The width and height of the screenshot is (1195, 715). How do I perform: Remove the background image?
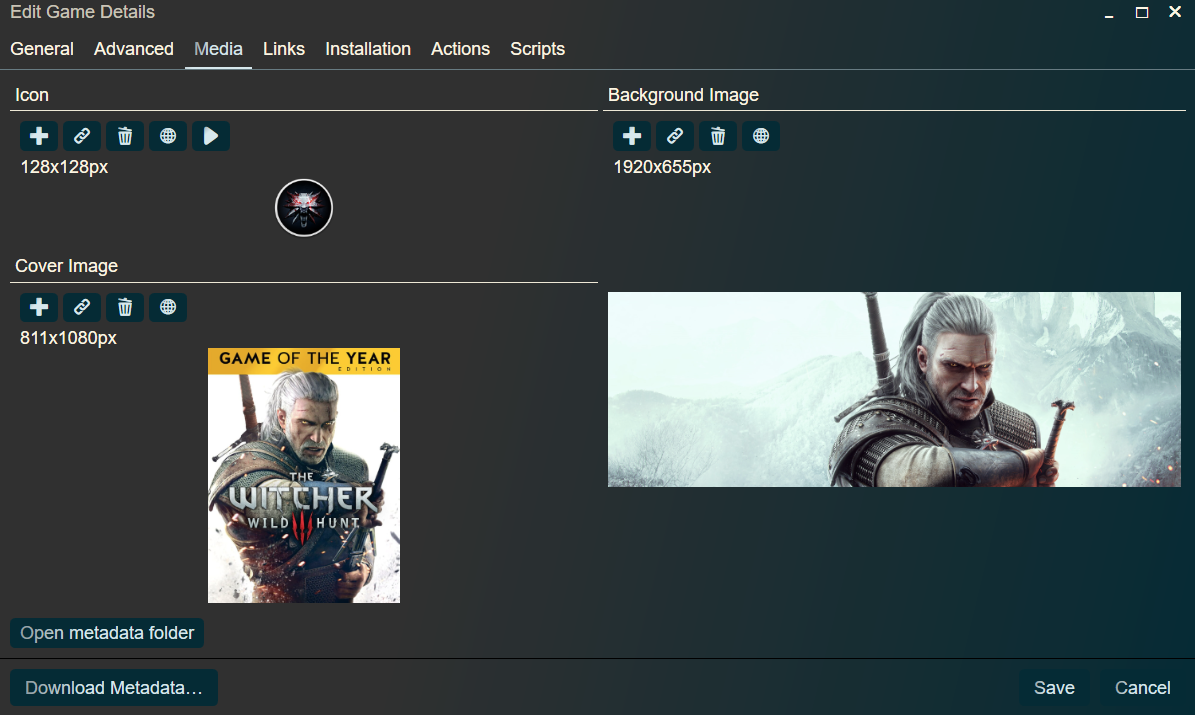(717, 135)
